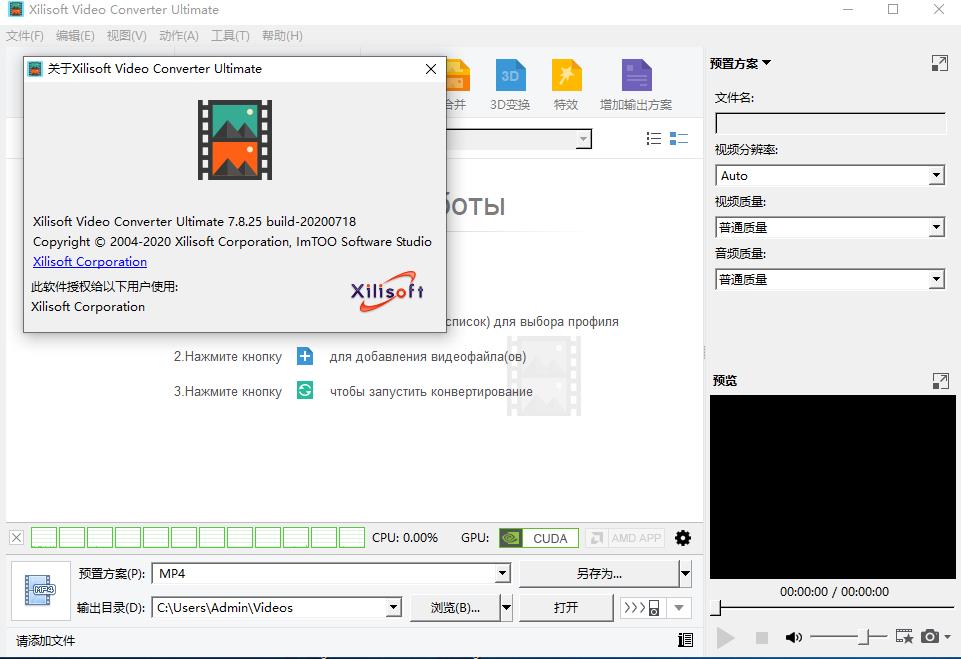
Task: Click the preview seek bar
Action: (x=832, y=608)
